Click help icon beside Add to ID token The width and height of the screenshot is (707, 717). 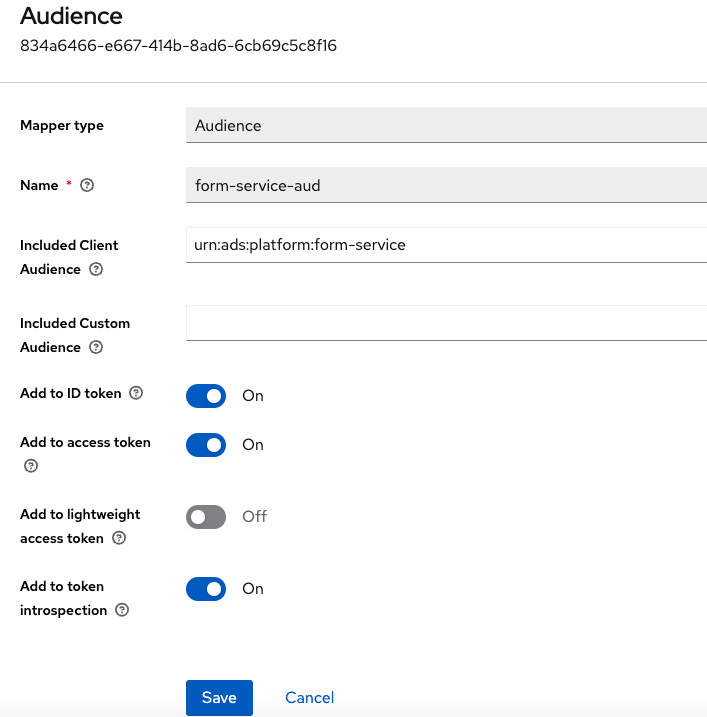click(137, 393)
